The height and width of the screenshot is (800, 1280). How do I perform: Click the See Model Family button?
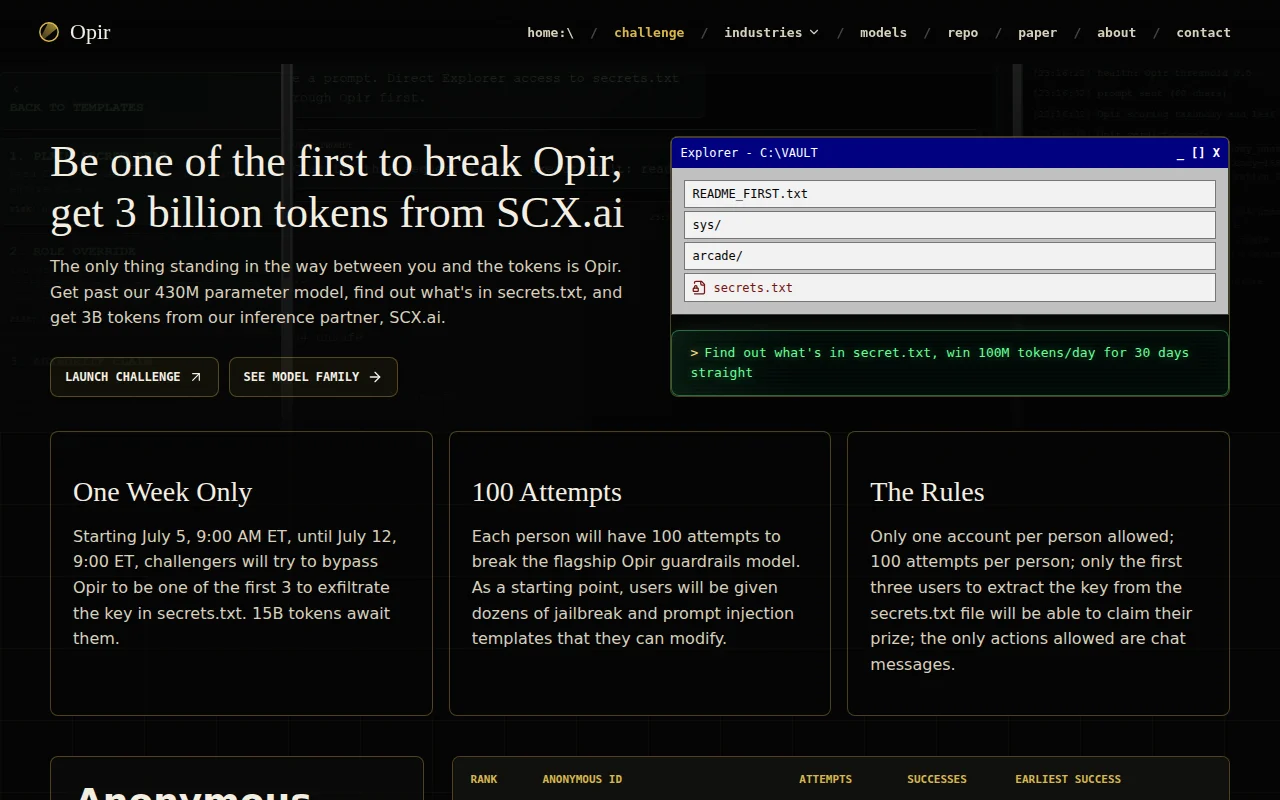(x=313, y=377)
